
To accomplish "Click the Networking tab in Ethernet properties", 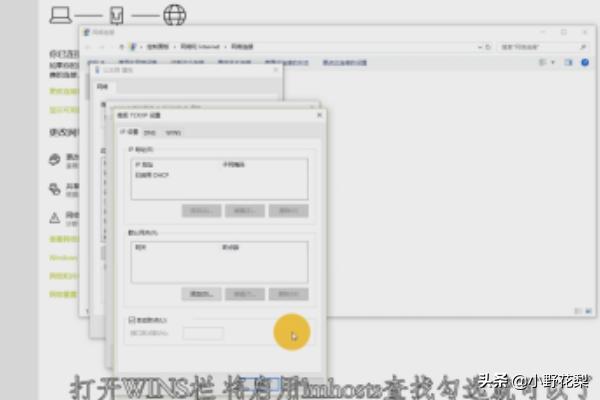I will pos(102,87).
